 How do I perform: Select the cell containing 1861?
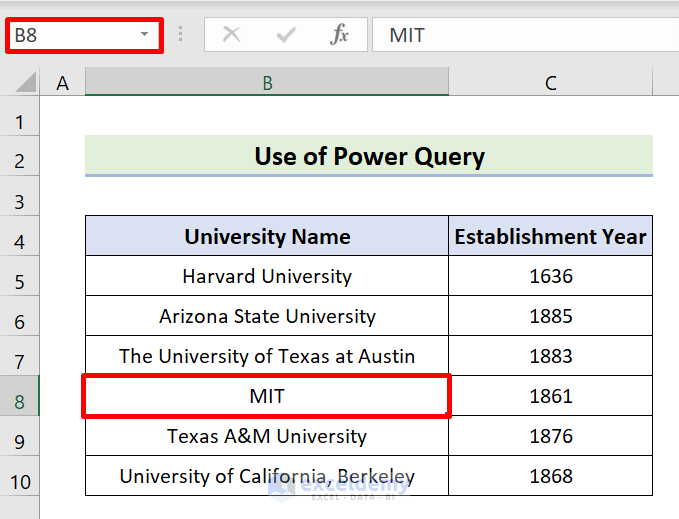550,397
